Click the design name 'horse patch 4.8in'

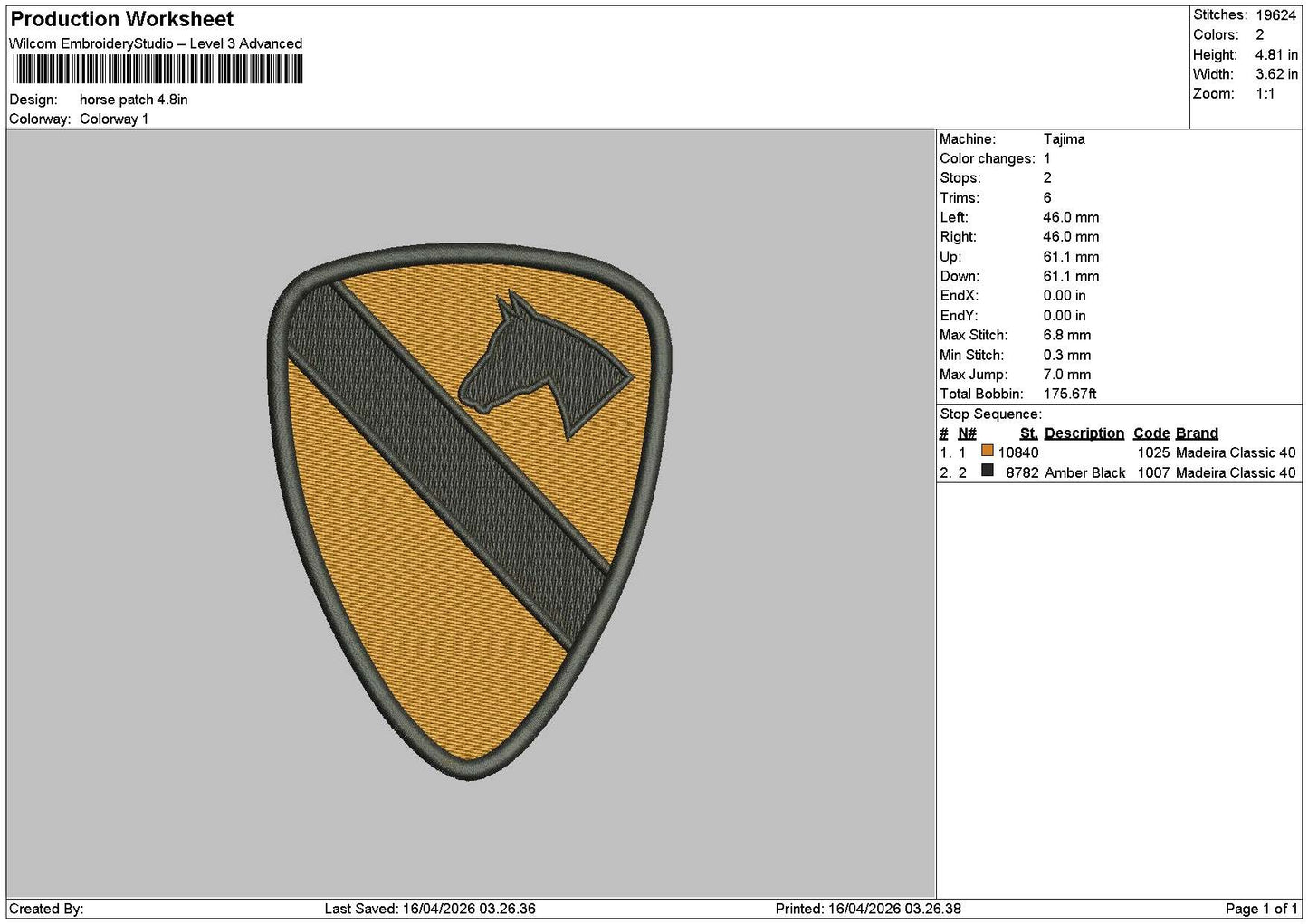click(134, 100)
